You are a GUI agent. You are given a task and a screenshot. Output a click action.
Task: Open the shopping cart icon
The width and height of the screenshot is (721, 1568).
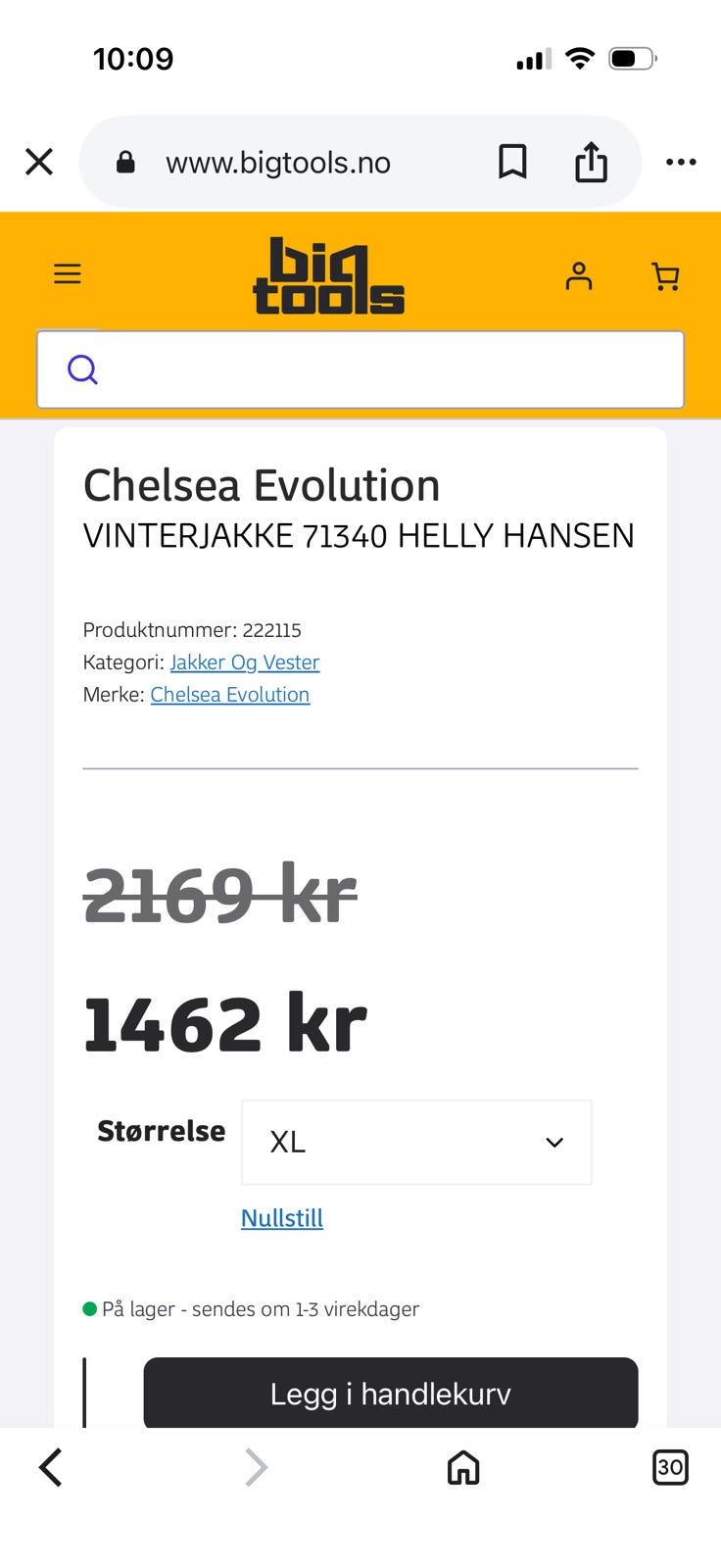[x=665, y=276]
